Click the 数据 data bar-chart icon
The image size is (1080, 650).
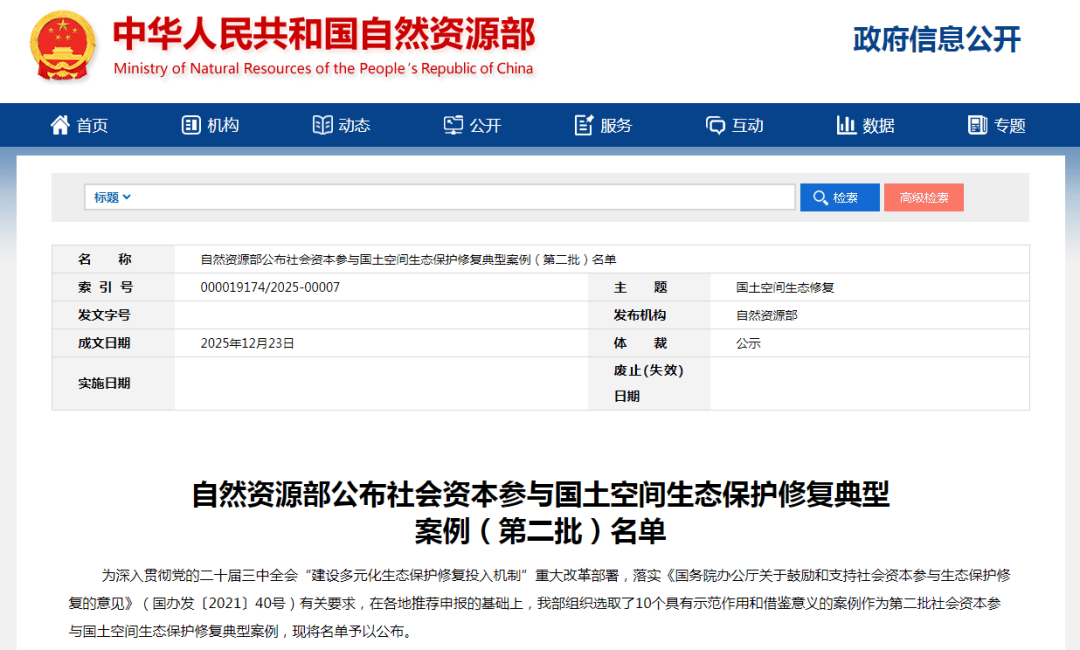pos(846,125)
